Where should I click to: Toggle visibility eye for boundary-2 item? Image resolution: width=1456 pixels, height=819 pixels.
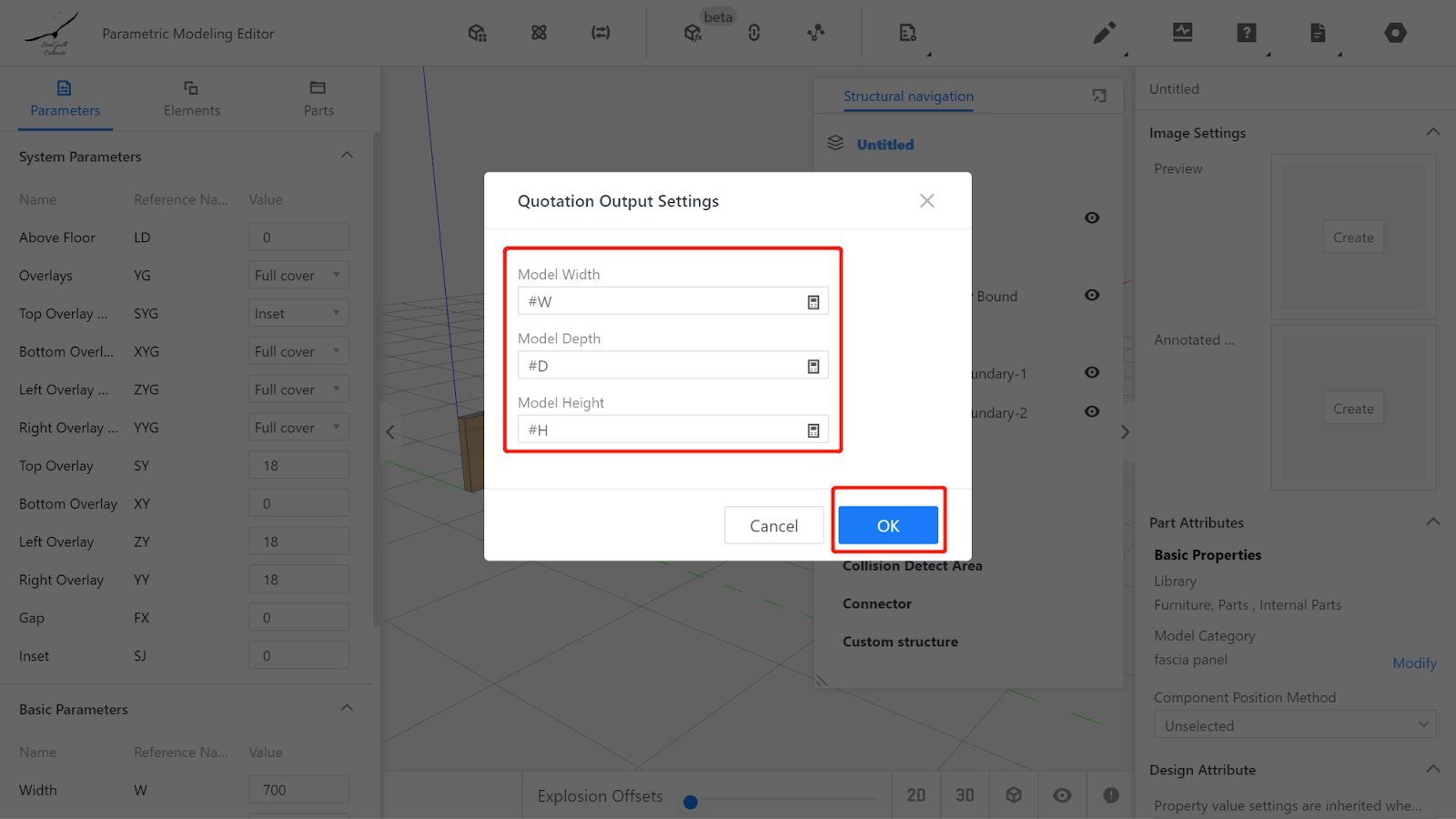1092,412
